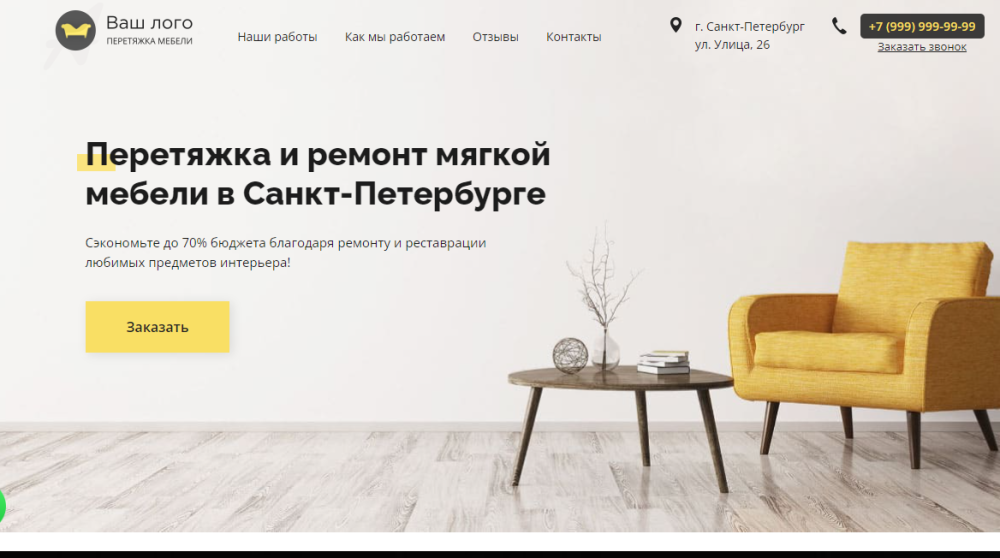Navigate to Контакты in the header
This screenshot has height=558, width=1000.
click(573, 37)
